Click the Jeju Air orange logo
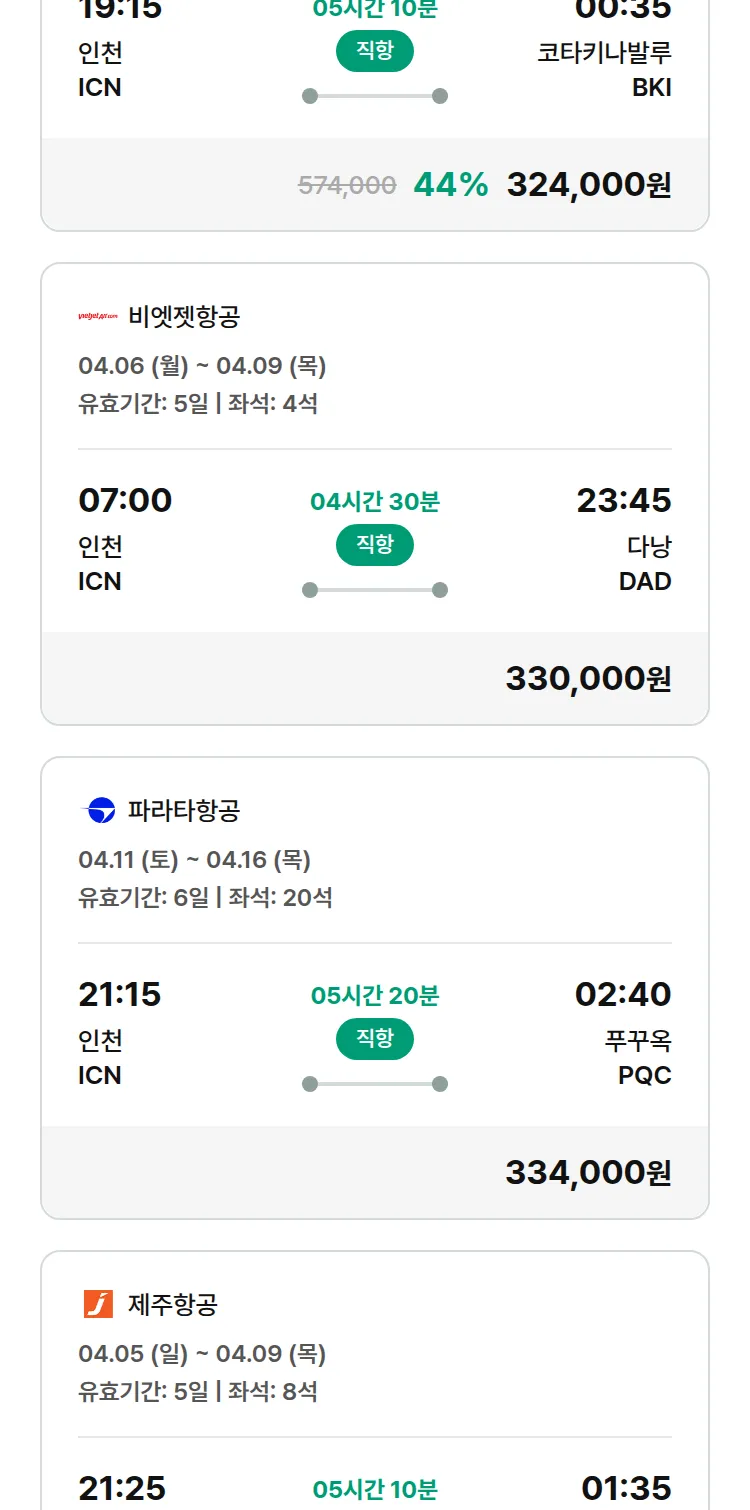This screenshot has width=750, height=1510. pos(98,1304)
